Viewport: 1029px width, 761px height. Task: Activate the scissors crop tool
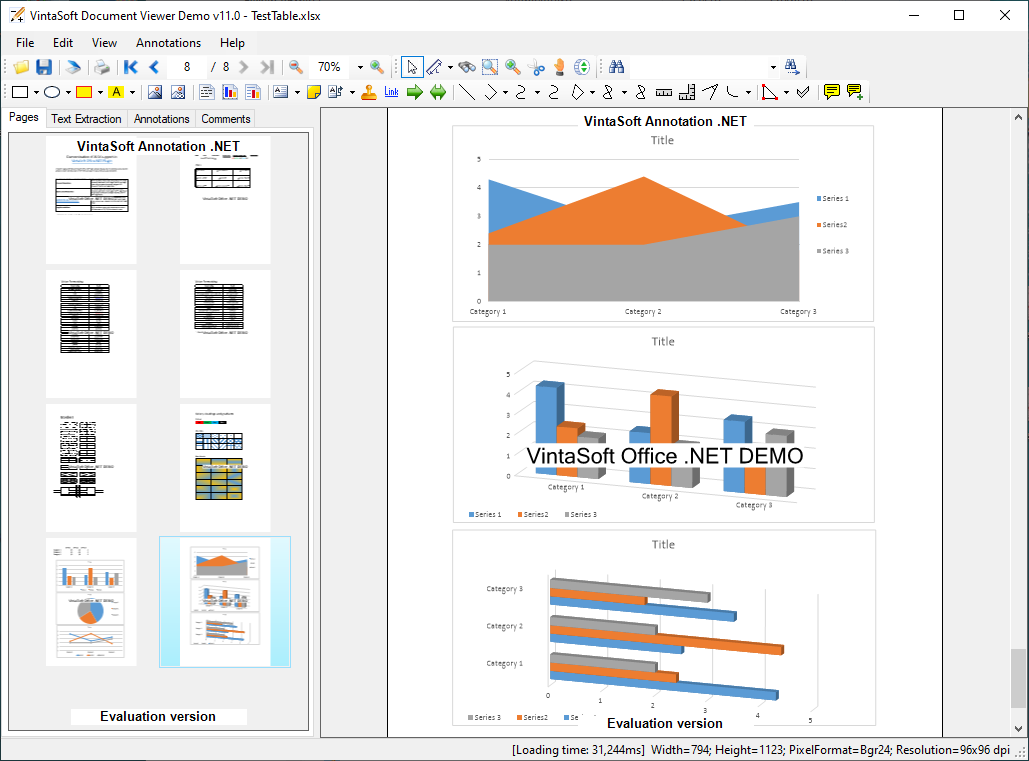click(537, 67)
